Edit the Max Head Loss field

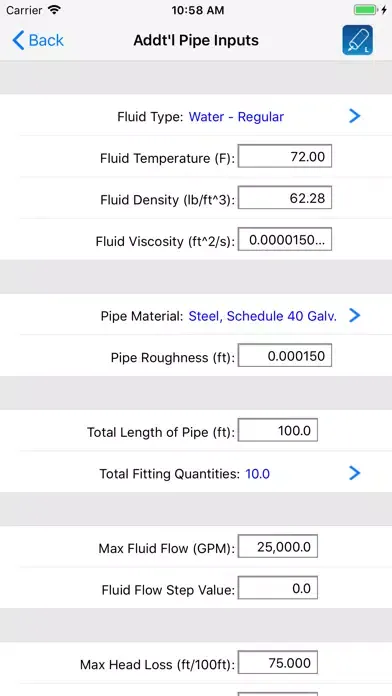(278, 663)
